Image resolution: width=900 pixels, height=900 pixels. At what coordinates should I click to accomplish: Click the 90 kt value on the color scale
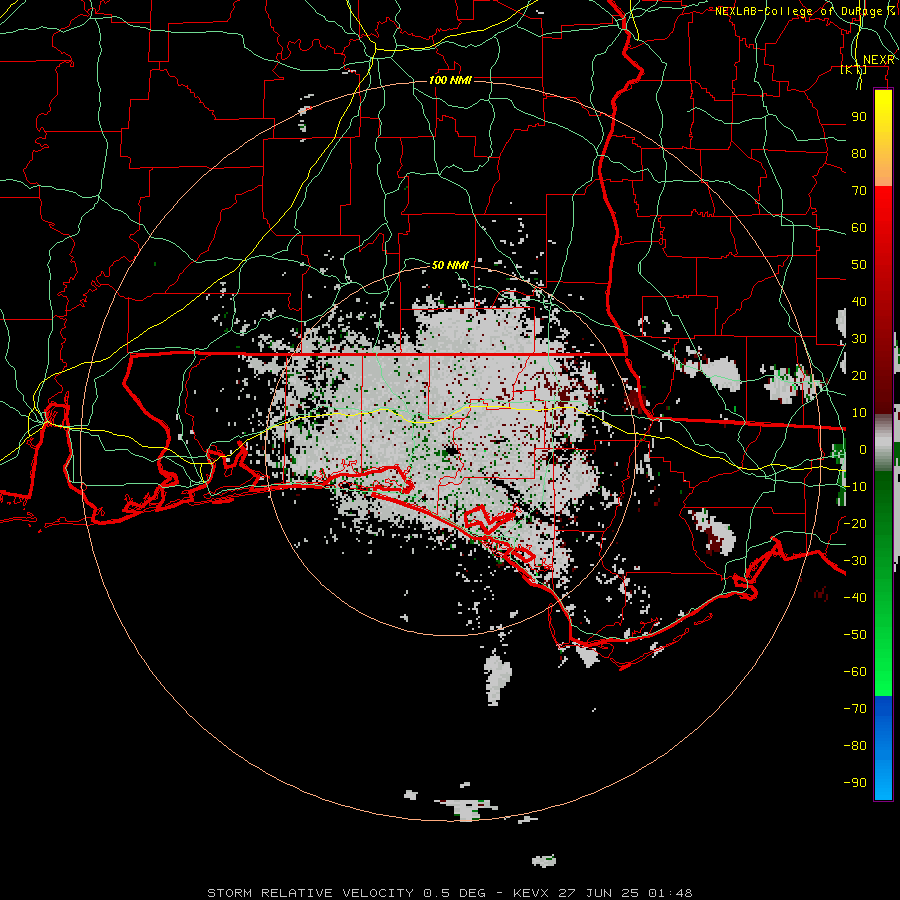(859, 117)
